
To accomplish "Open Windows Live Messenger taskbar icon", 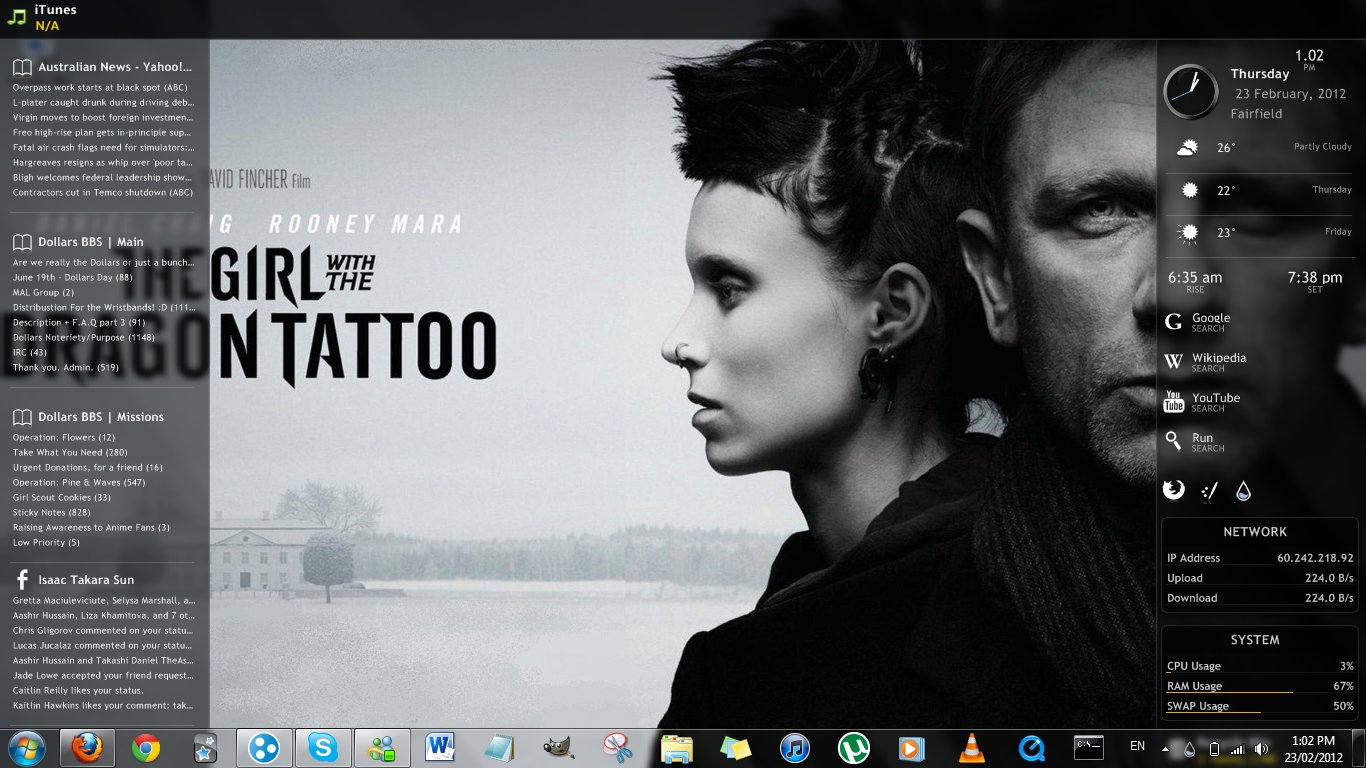I will point(382,747).
